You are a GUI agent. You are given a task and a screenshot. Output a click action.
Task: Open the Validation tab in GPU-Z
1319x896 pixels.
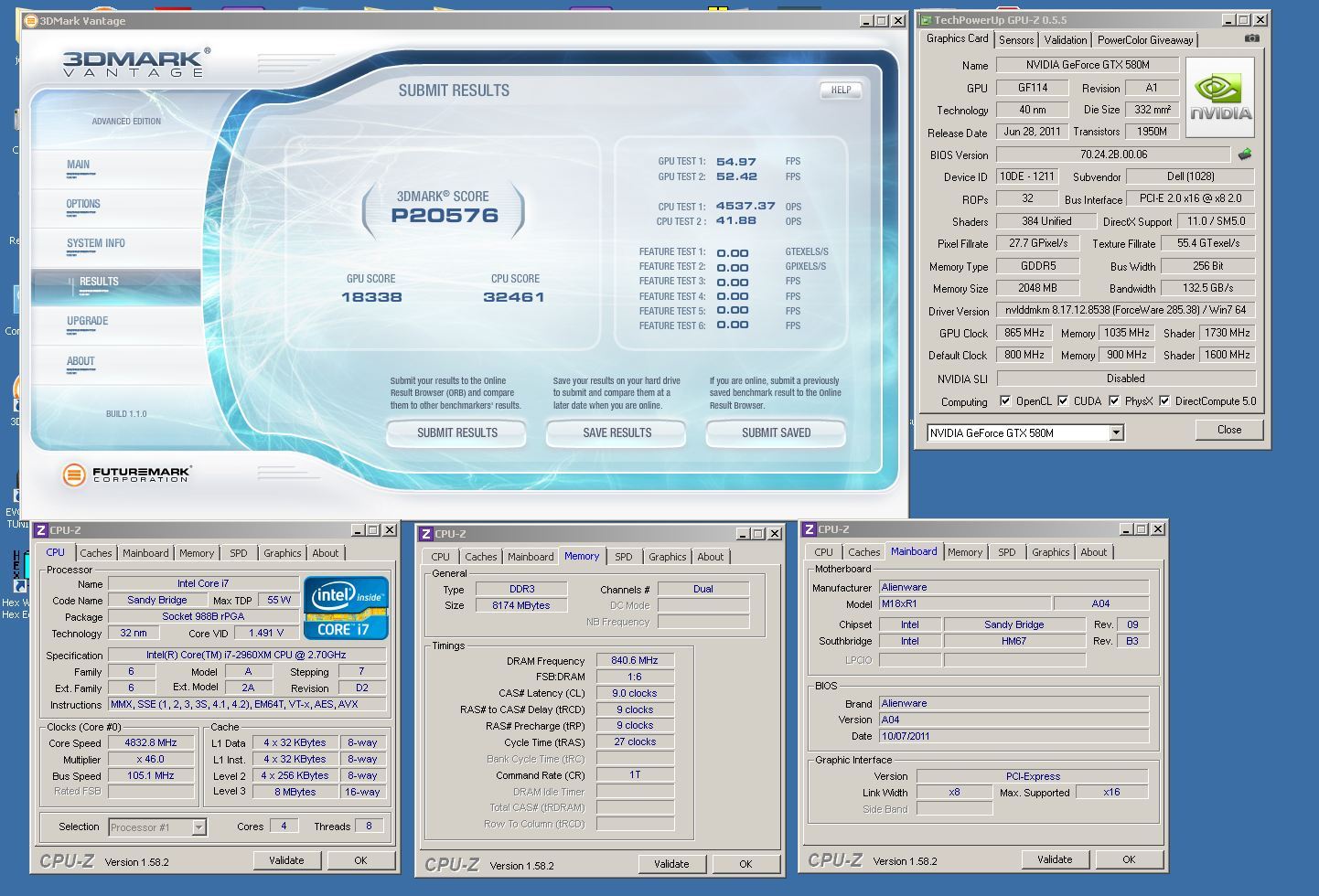pos(1066,40)
